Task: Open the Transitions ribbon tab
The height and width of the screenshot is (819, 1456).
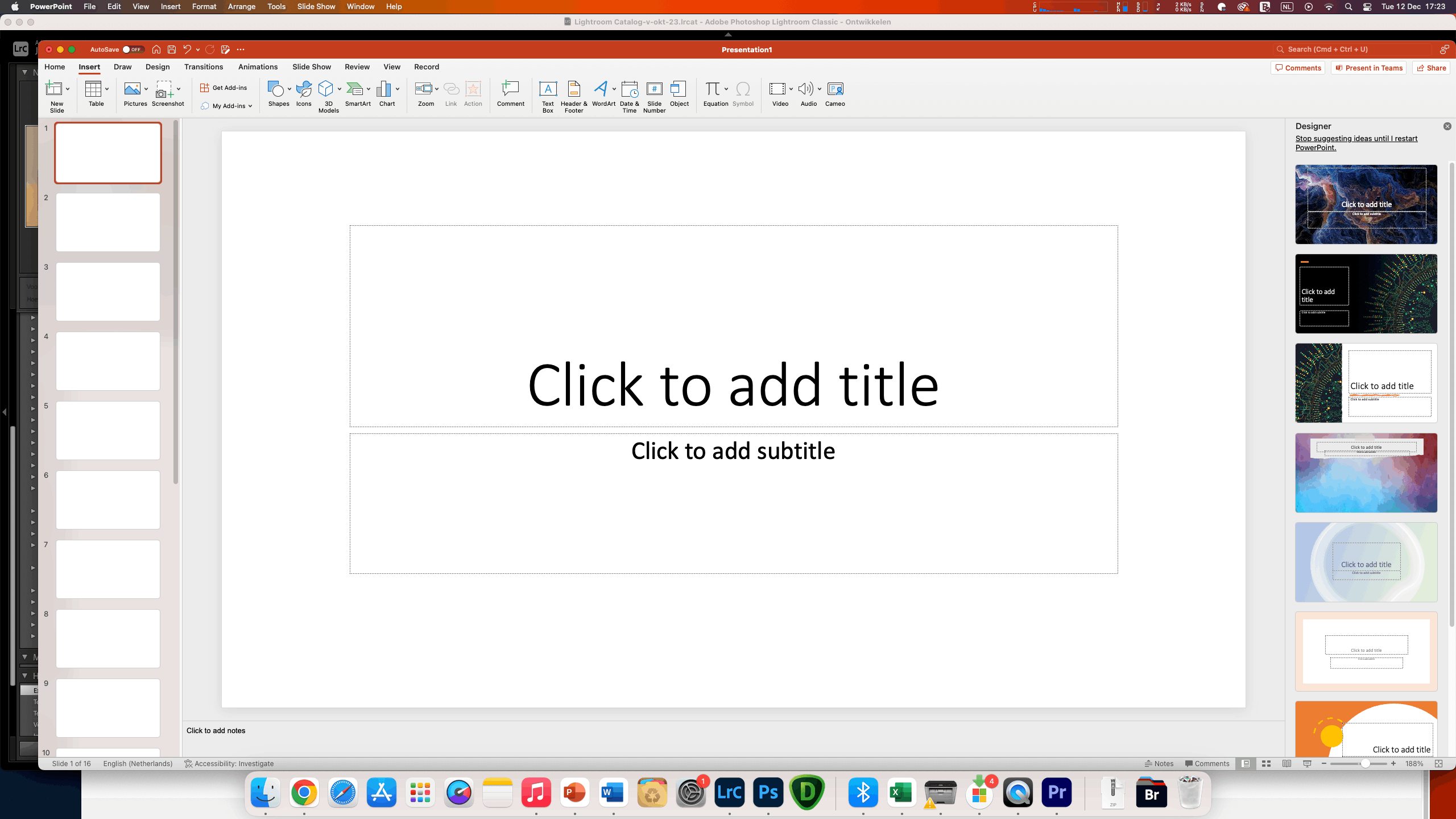Action: click(x=203, y=67)
